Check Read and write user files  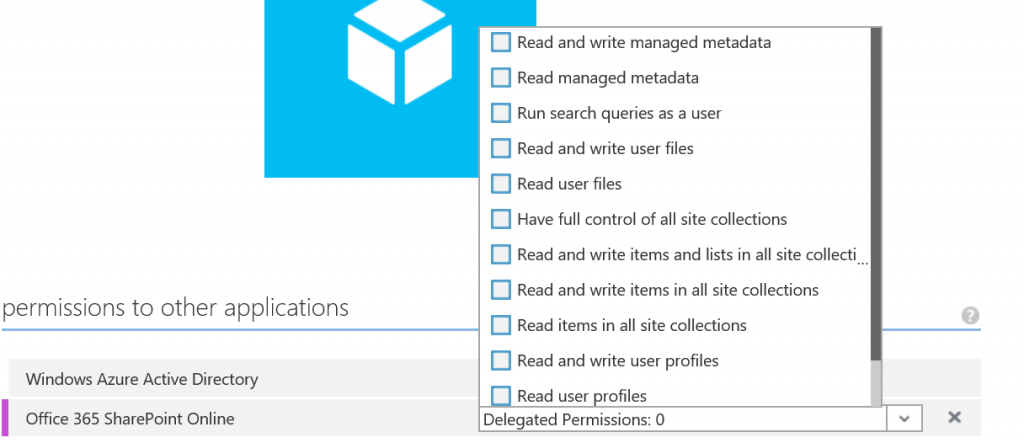pos(501,149)
